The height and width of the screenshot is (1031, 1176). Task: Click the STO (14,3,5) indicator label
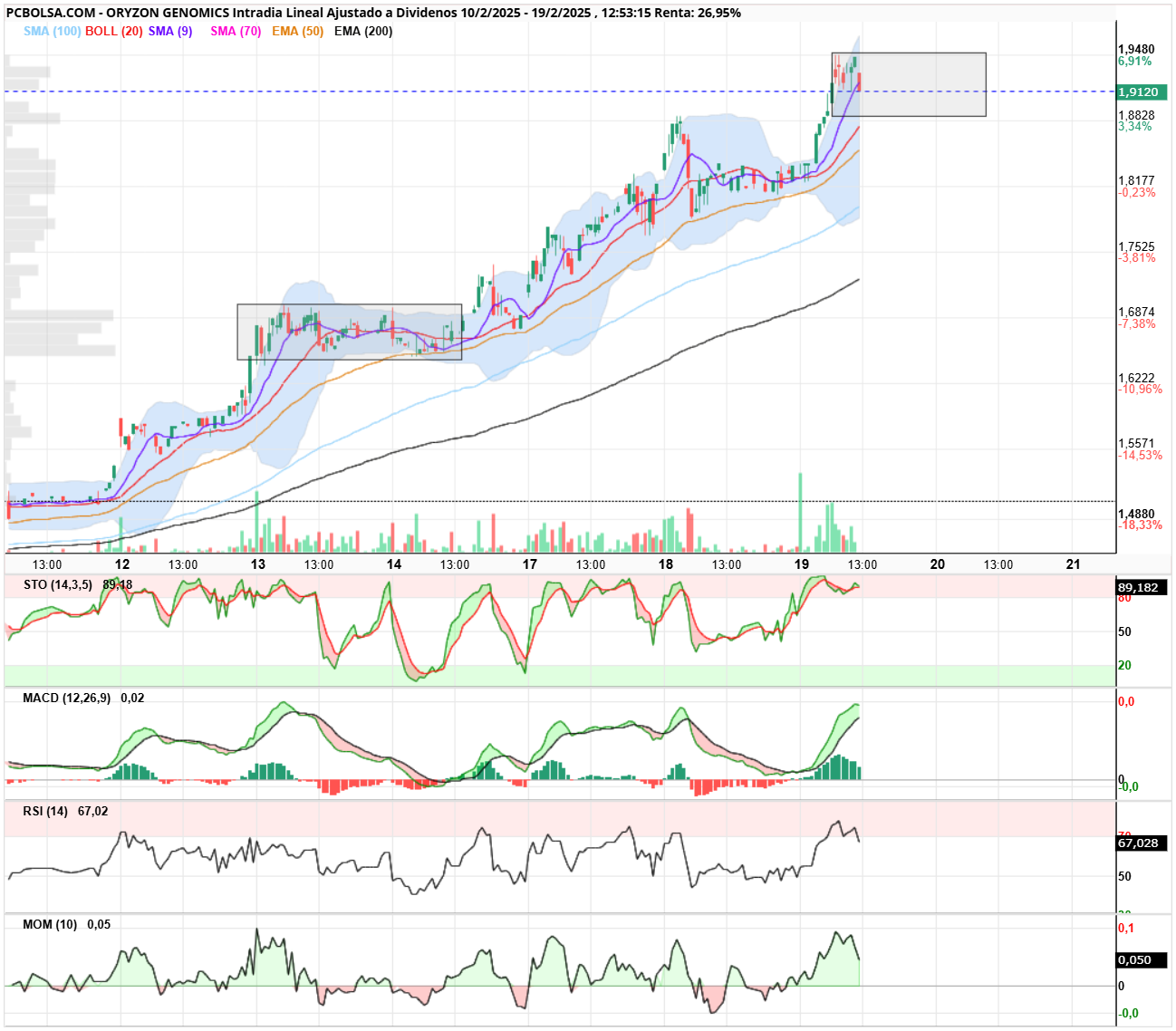(58, 584)
